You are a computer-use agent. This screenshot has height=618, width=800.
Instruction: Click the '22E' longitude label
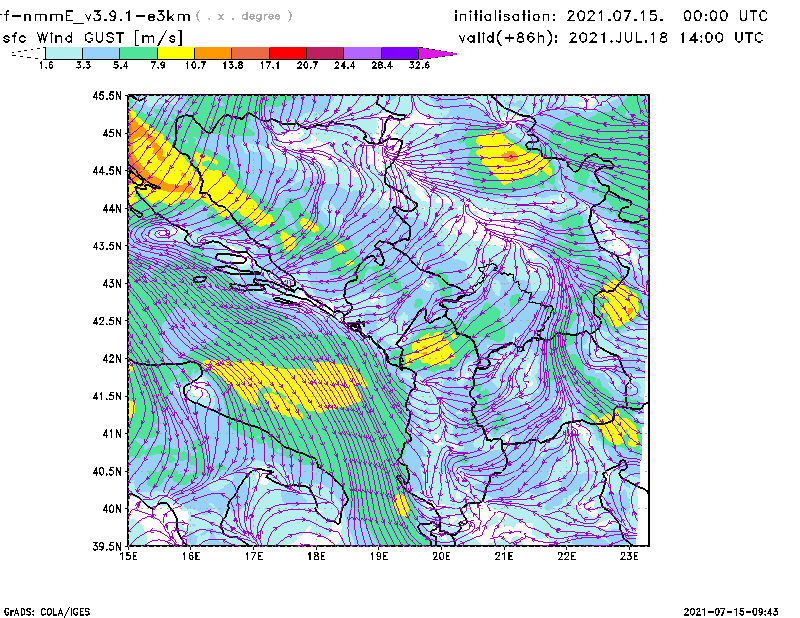coord(566,556)
